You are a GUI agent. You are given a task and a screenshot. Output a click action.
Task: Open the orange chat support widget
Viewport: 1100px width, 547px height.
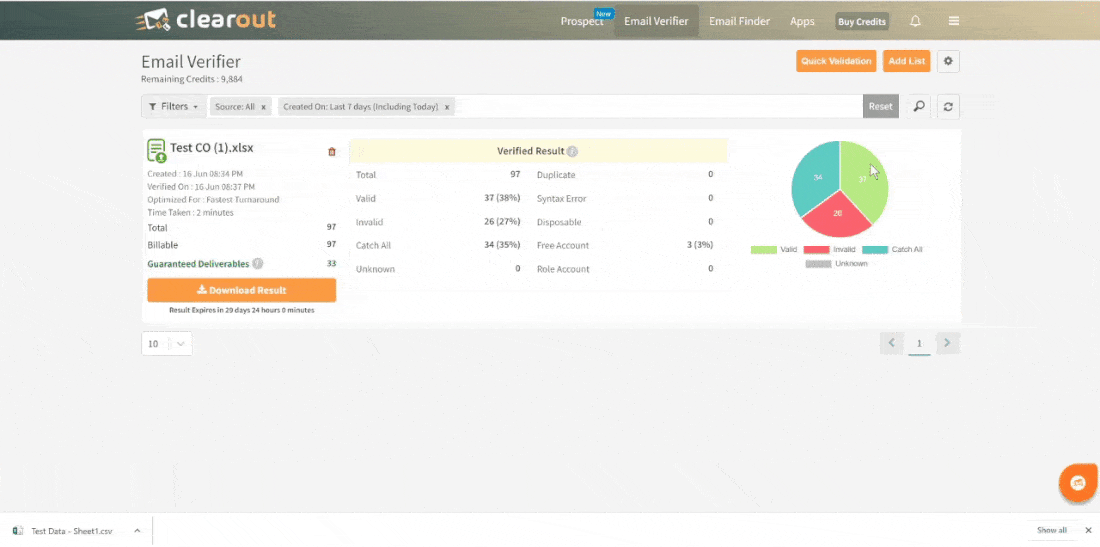coord(1077,483)
